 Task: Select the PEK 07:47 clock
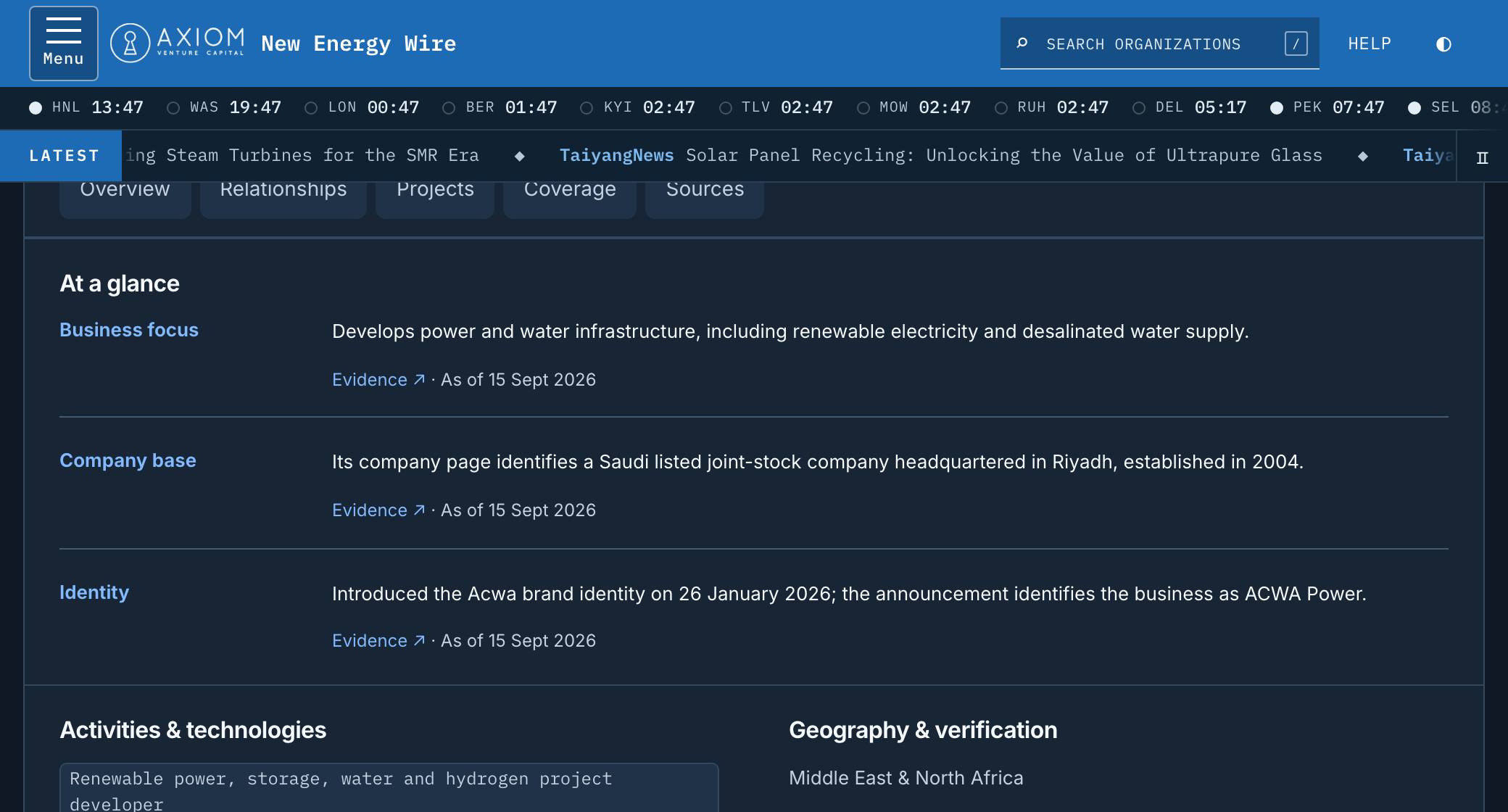point(1327,108)
